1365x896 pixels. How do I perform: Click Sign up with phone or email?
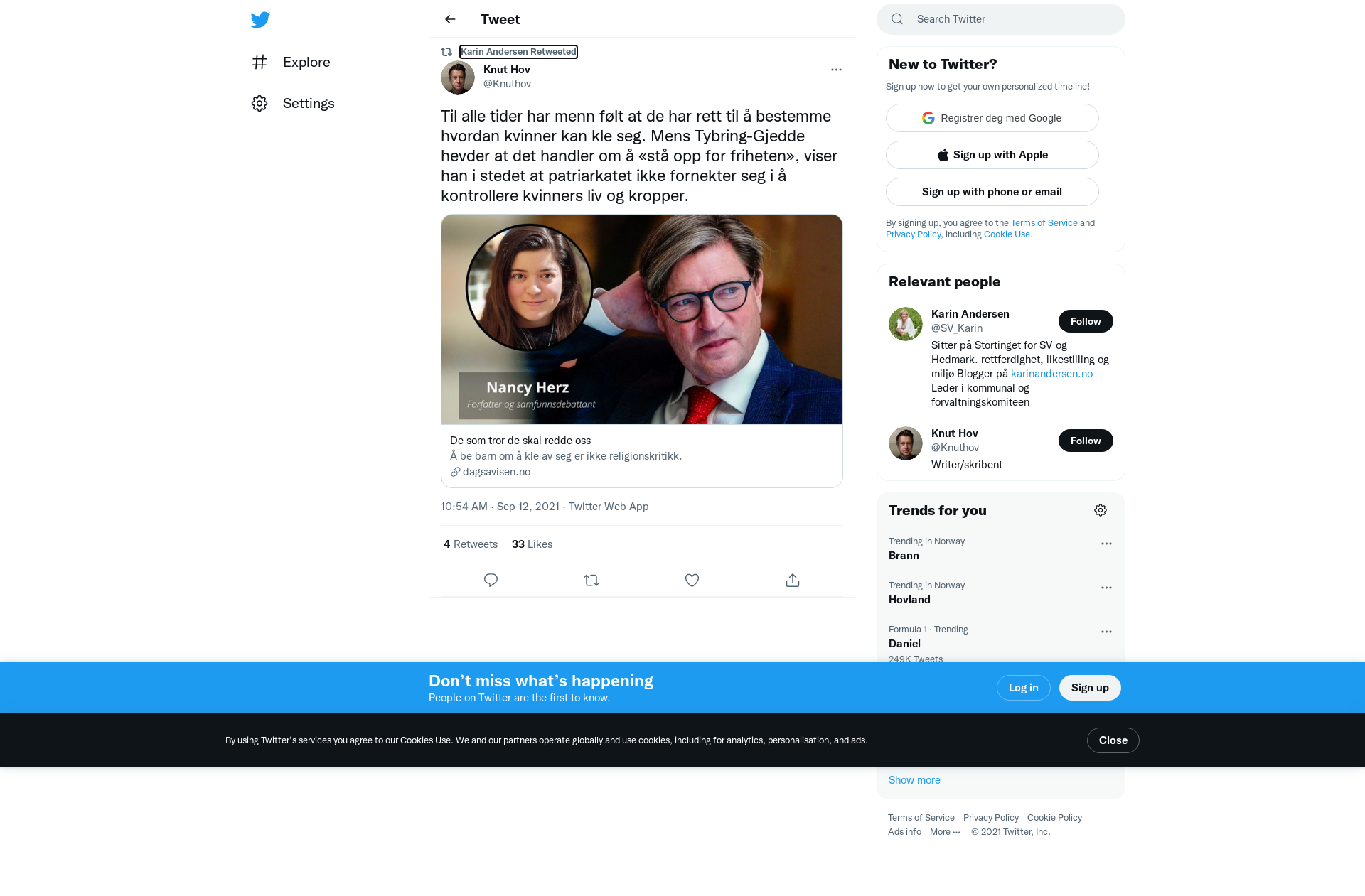992,192
